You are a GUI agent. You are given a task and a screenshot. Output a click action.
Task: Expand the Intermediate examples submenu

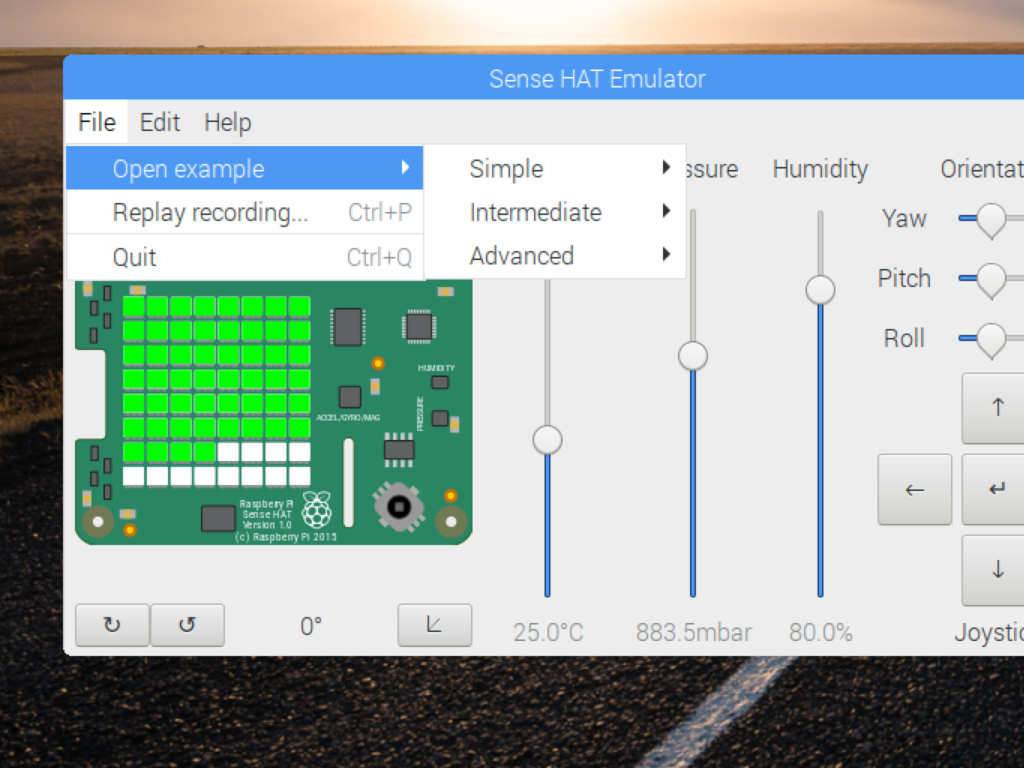click(x=555, y=212)
